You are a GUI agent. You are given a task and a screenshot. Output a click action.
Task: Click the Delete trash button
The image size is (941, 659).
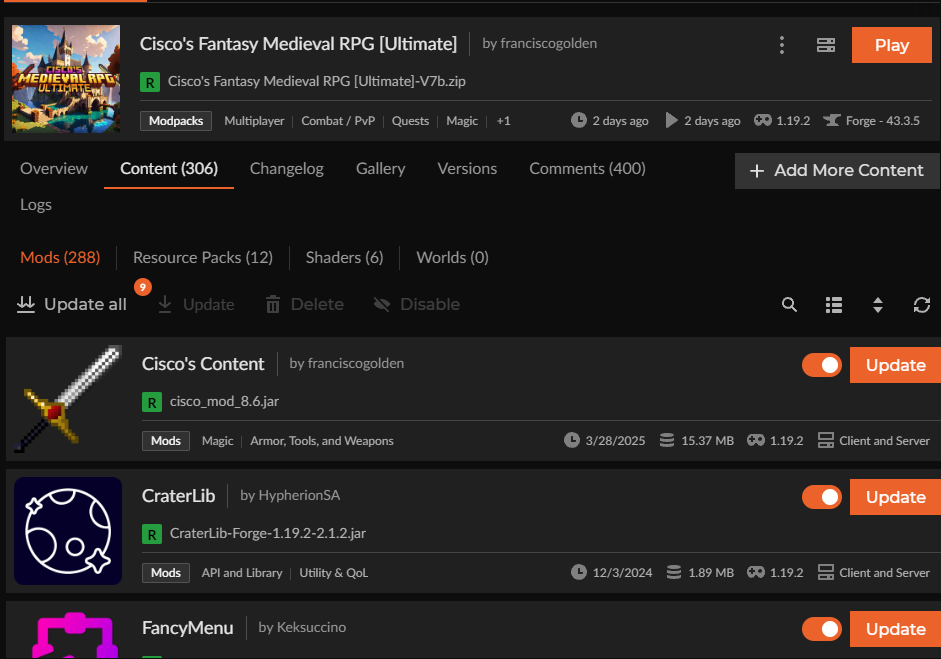coord(304,304)
